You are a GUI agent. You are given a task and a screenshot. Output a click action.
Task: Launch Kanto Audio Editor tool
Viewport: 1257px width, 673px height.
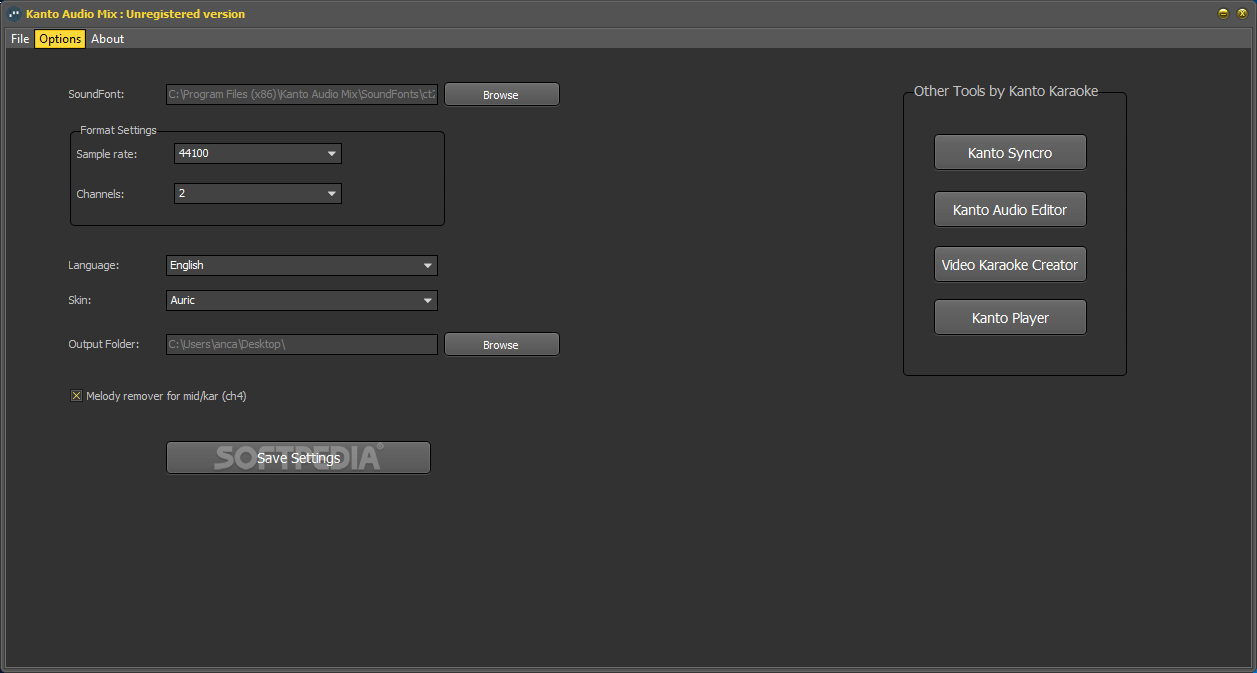[1010, 209]
